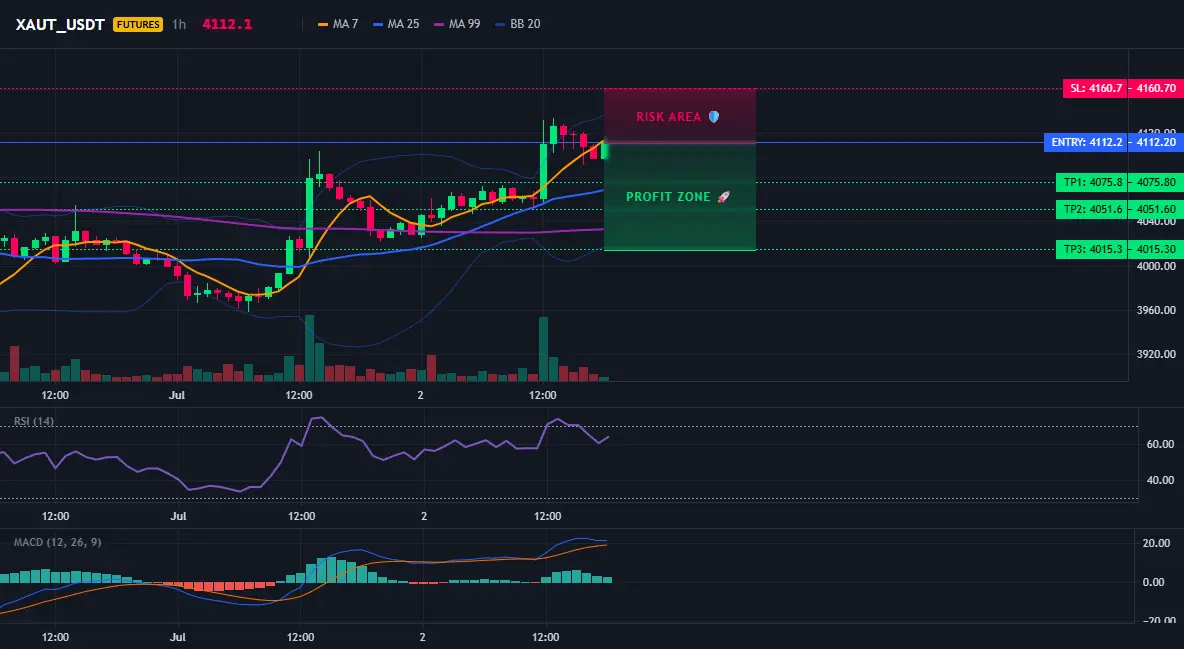The image size is (1184, 649).
Task: Click the shield icon beside RISK AREA
Action: coord(714,117)
